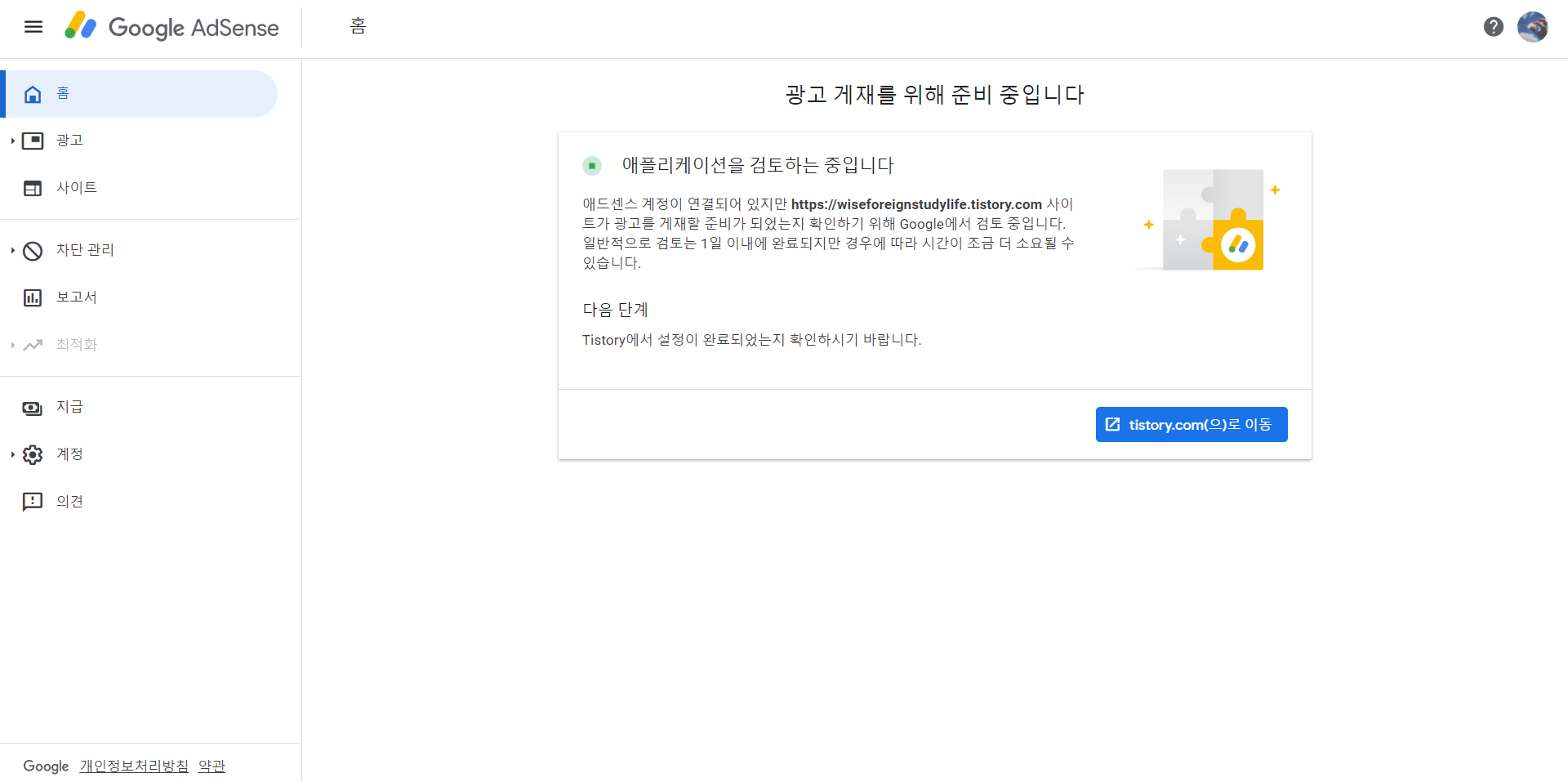Select 의견 in the sidebar
The width and height of the screenshot is (1568, 782).
click(140, 502)
